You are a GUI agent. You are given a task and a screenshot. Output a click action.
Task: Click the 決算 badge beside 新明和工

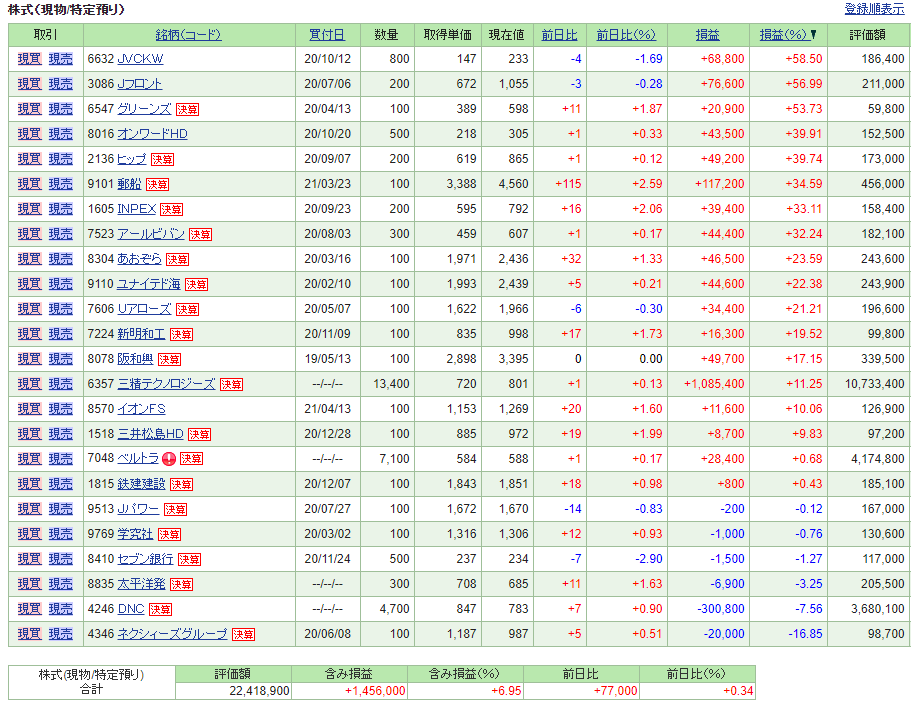181,334
